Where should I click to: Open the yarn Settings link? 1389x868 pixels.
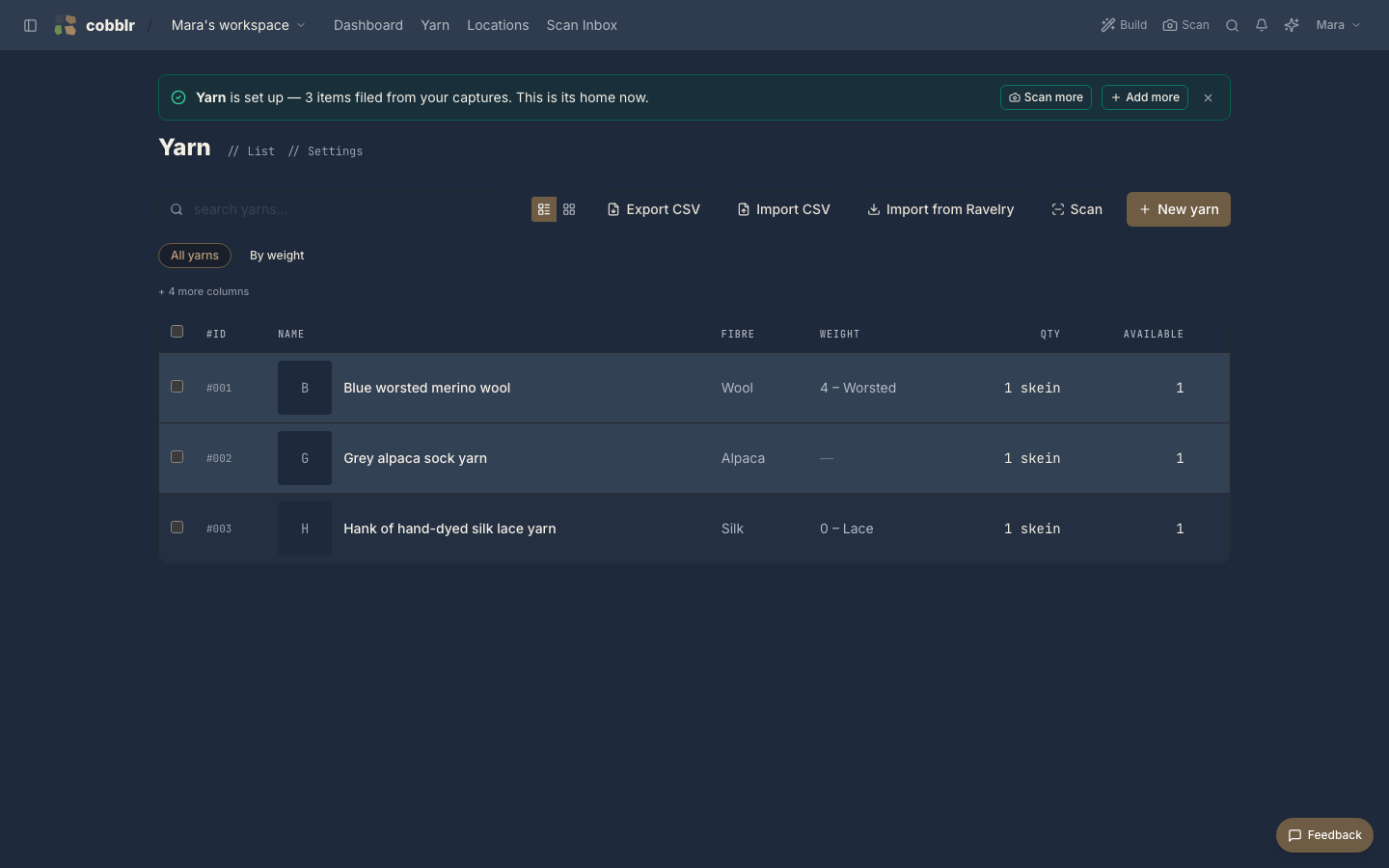[335, 151]
